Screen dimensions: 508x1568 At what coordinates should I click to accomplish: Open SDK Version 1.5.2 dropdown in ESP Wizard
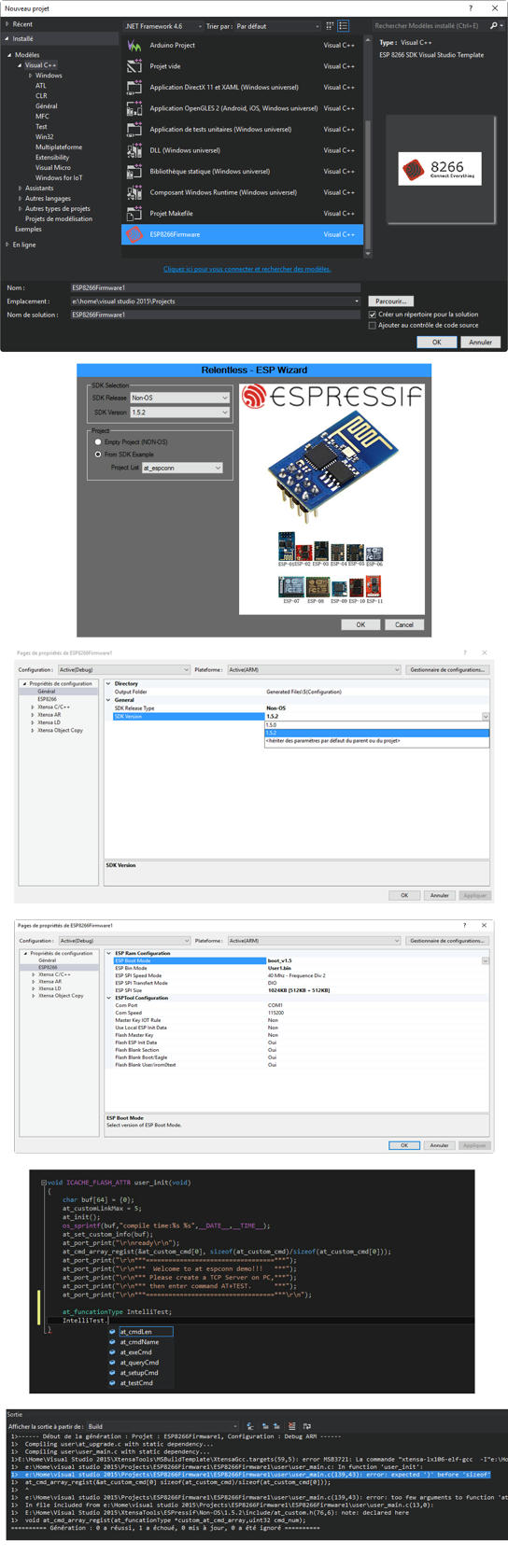179,412
